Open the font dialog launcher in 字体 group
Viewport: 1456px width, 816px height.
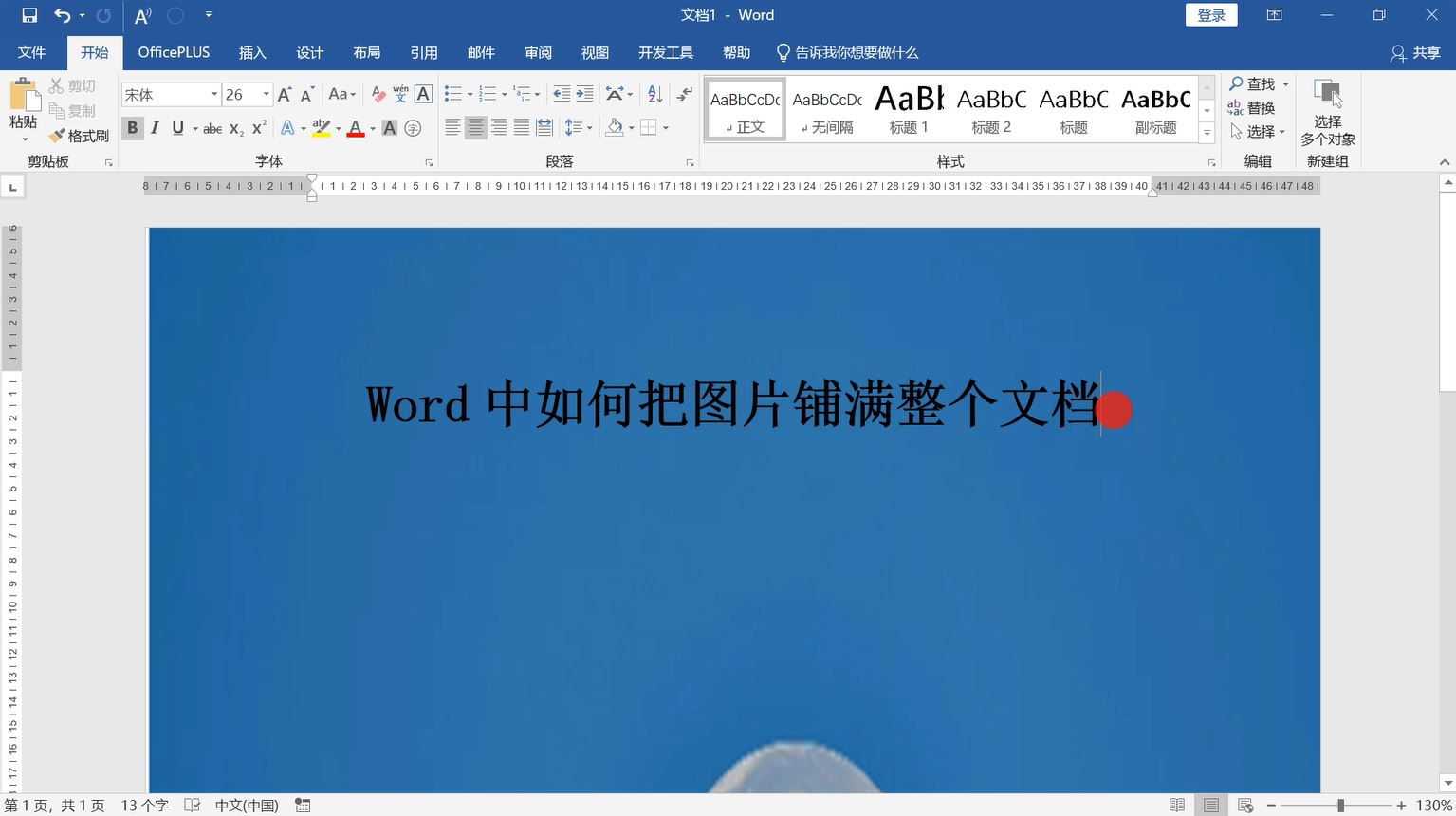(x=429, y=163)
